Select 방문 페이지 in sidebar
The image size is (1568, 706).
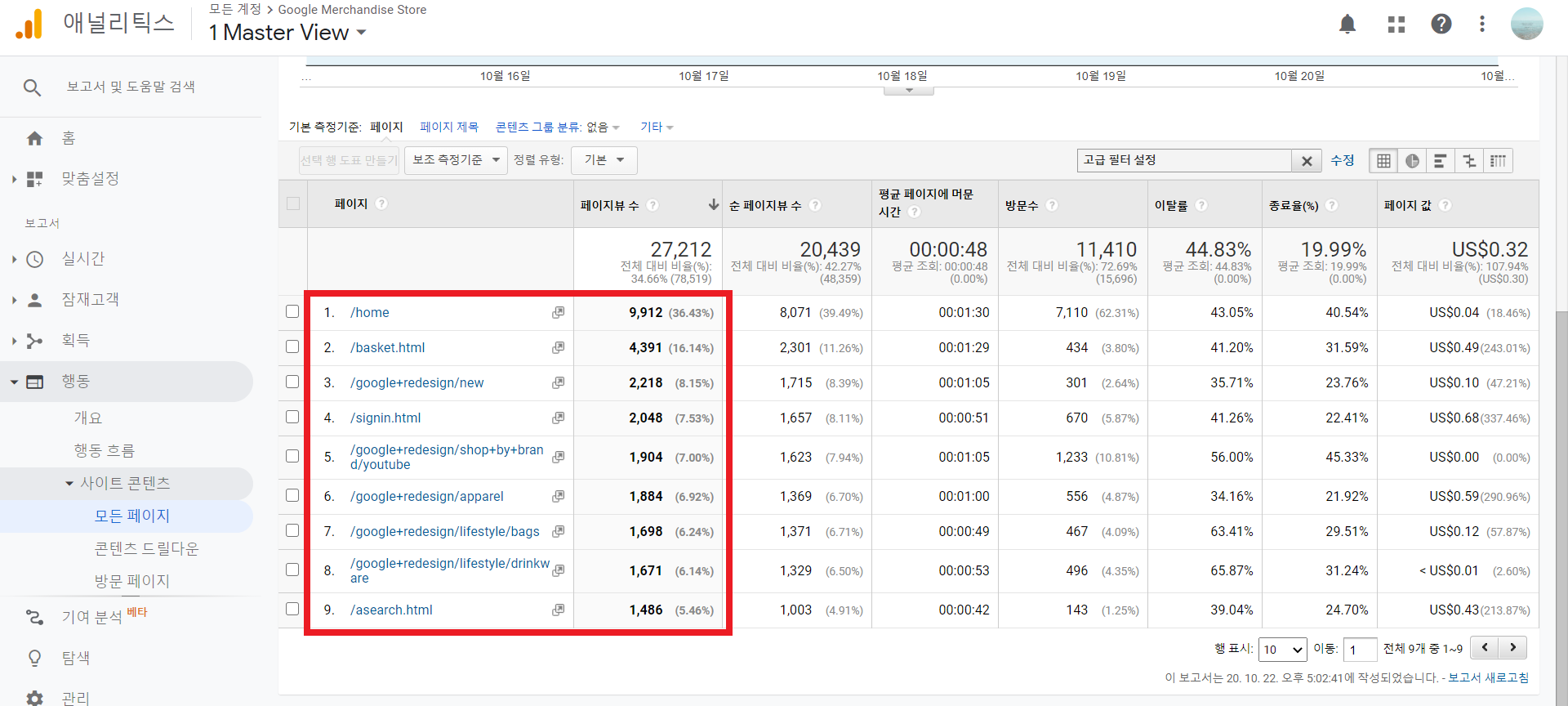coord(132,581)
